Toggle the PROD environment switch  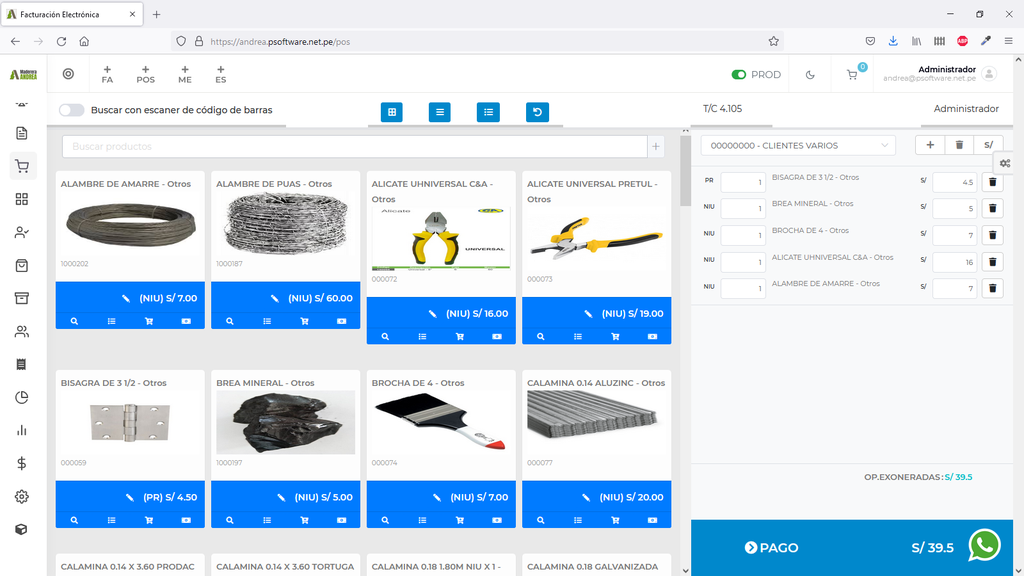tap(739, 74)
